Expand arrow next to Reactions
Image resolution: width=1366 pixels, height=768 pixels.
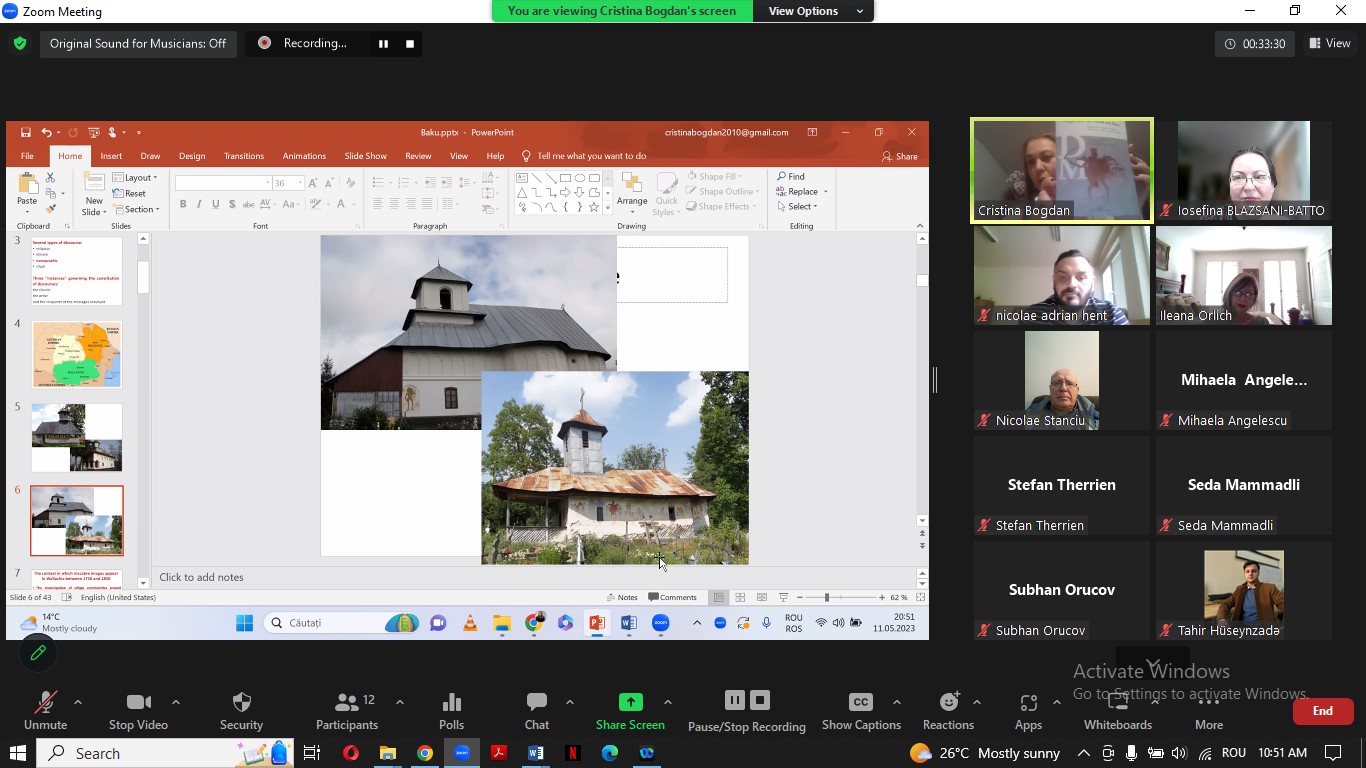pos(977,702)
